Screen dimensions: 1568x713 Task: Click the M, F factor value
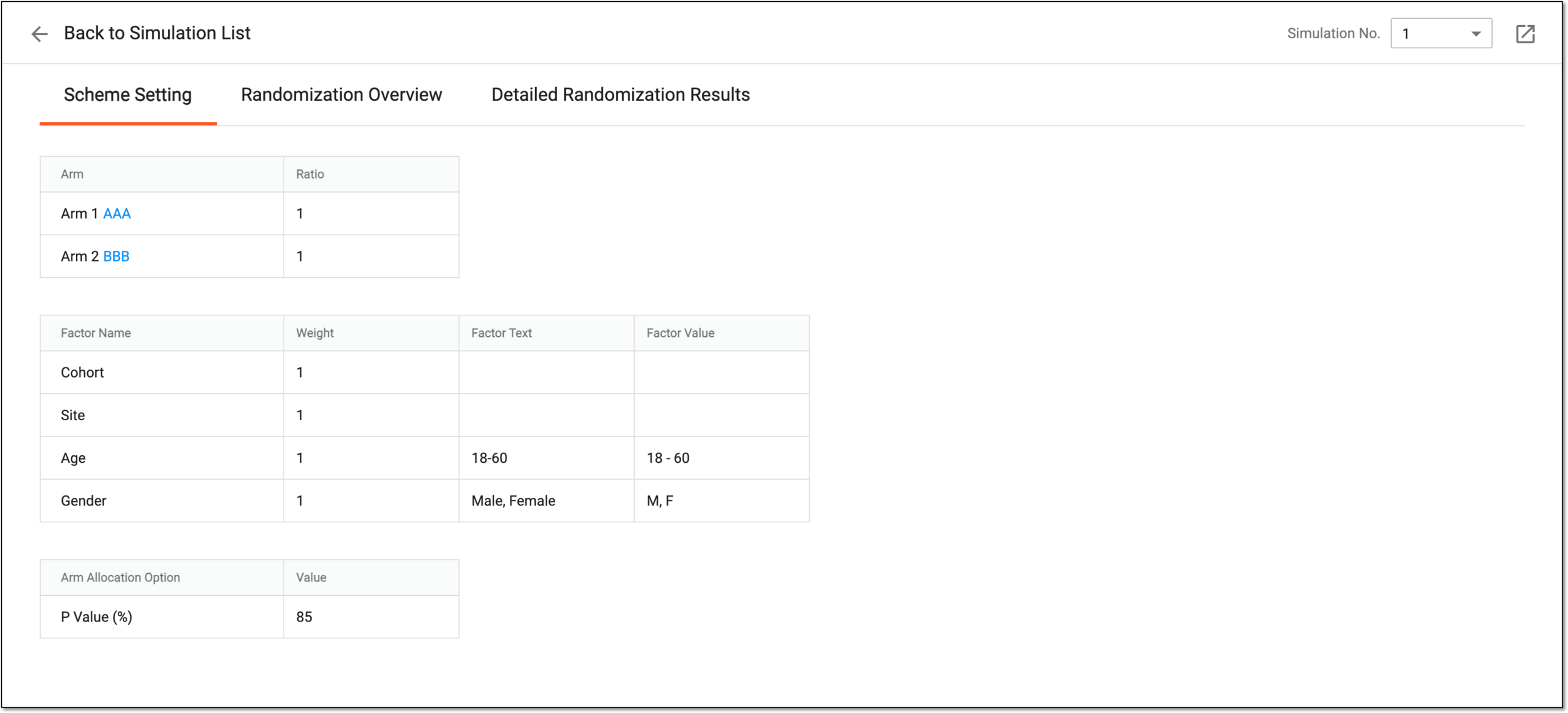660,501
